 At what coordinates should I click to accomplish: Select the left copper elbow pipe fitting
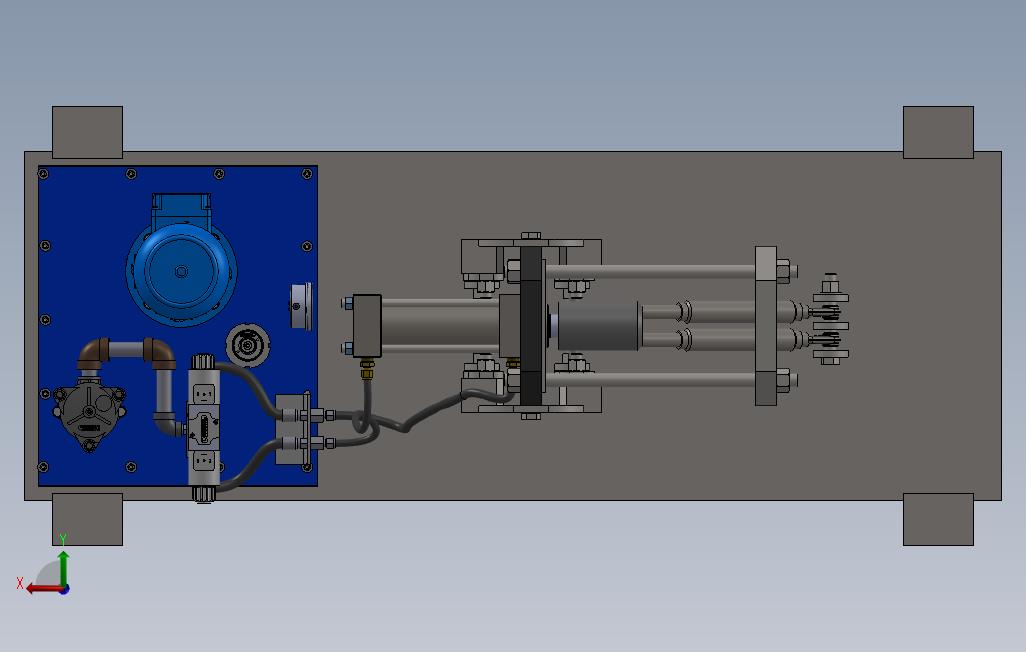point(92,354)
